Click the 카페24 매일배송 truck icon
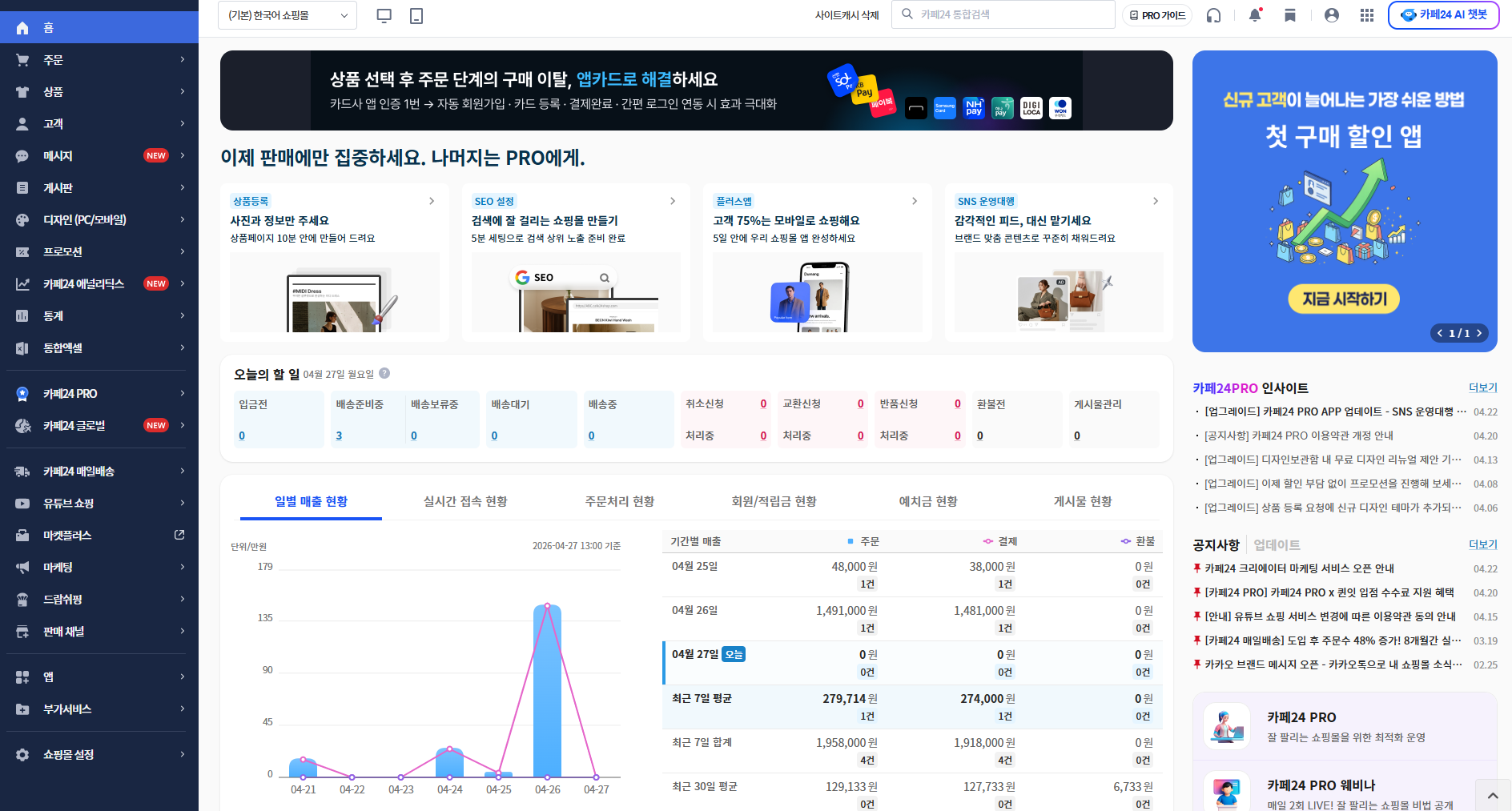Screen dimensions: 1512x811 coord(22,472)
